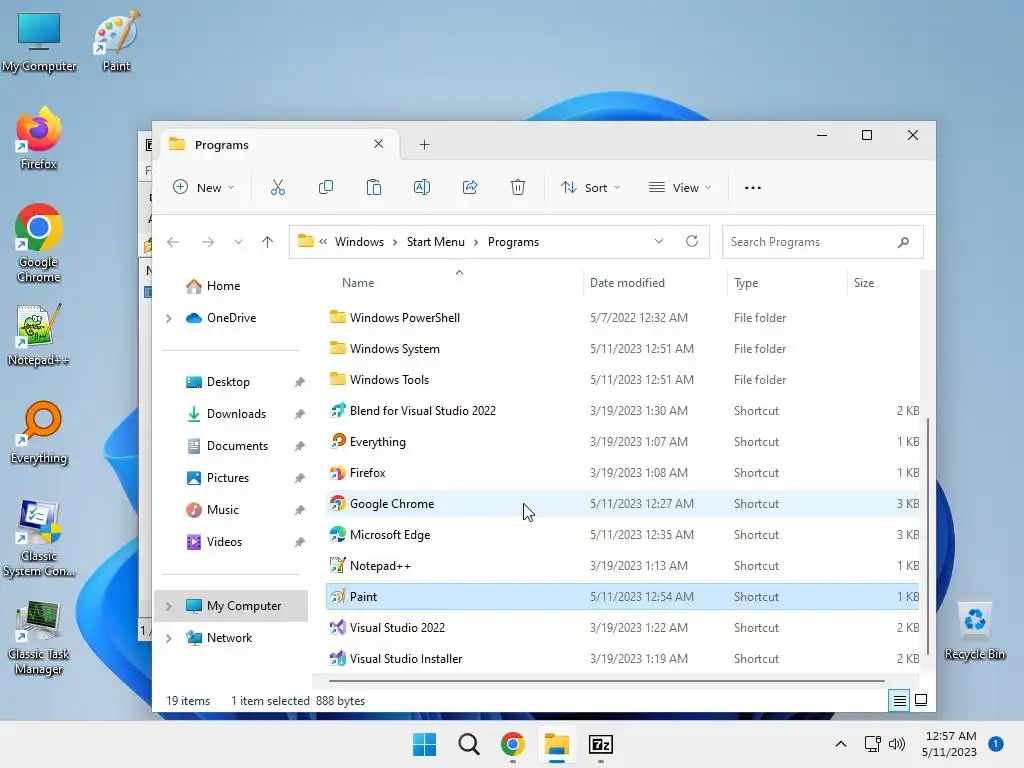Click the Search Programs input field
Screen dimensions: 1024x768
(x=822, y=242)
